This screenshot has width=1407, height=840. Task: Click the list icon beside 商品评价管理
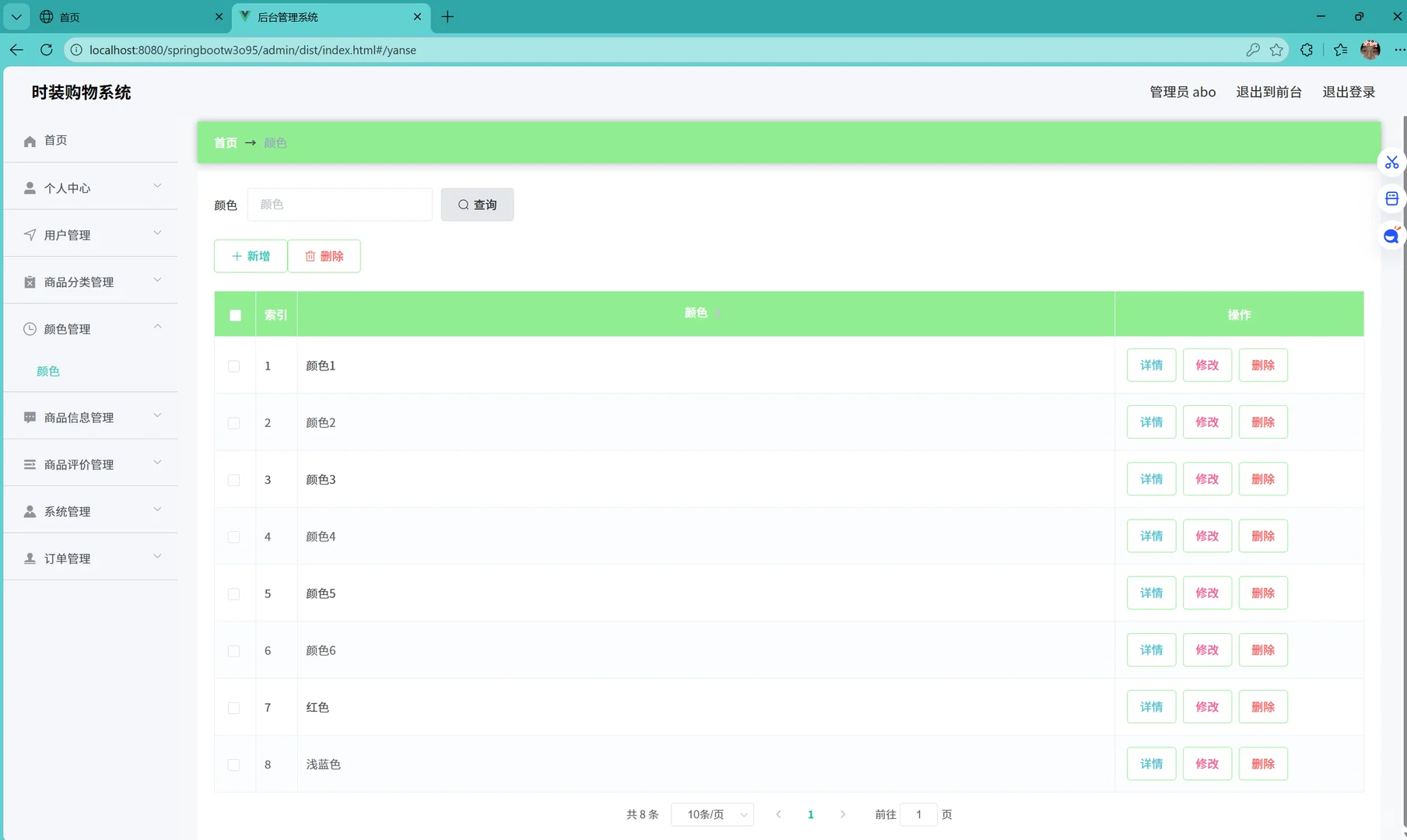(30, 464)
